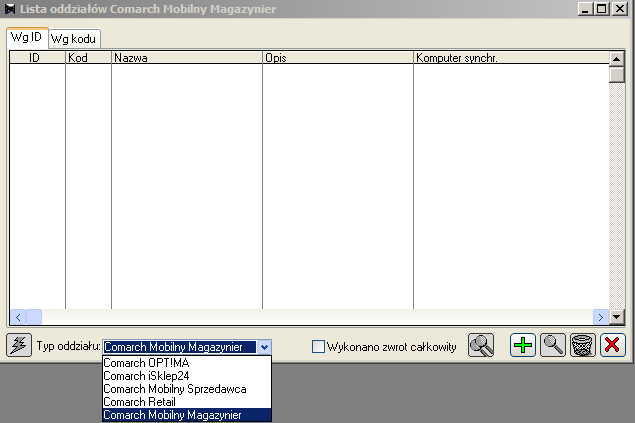The width and height of the screenshot is (635, 423).
Task: Click the trash bin delete icon
Action: pyautogui.click(x=583, y=345)
